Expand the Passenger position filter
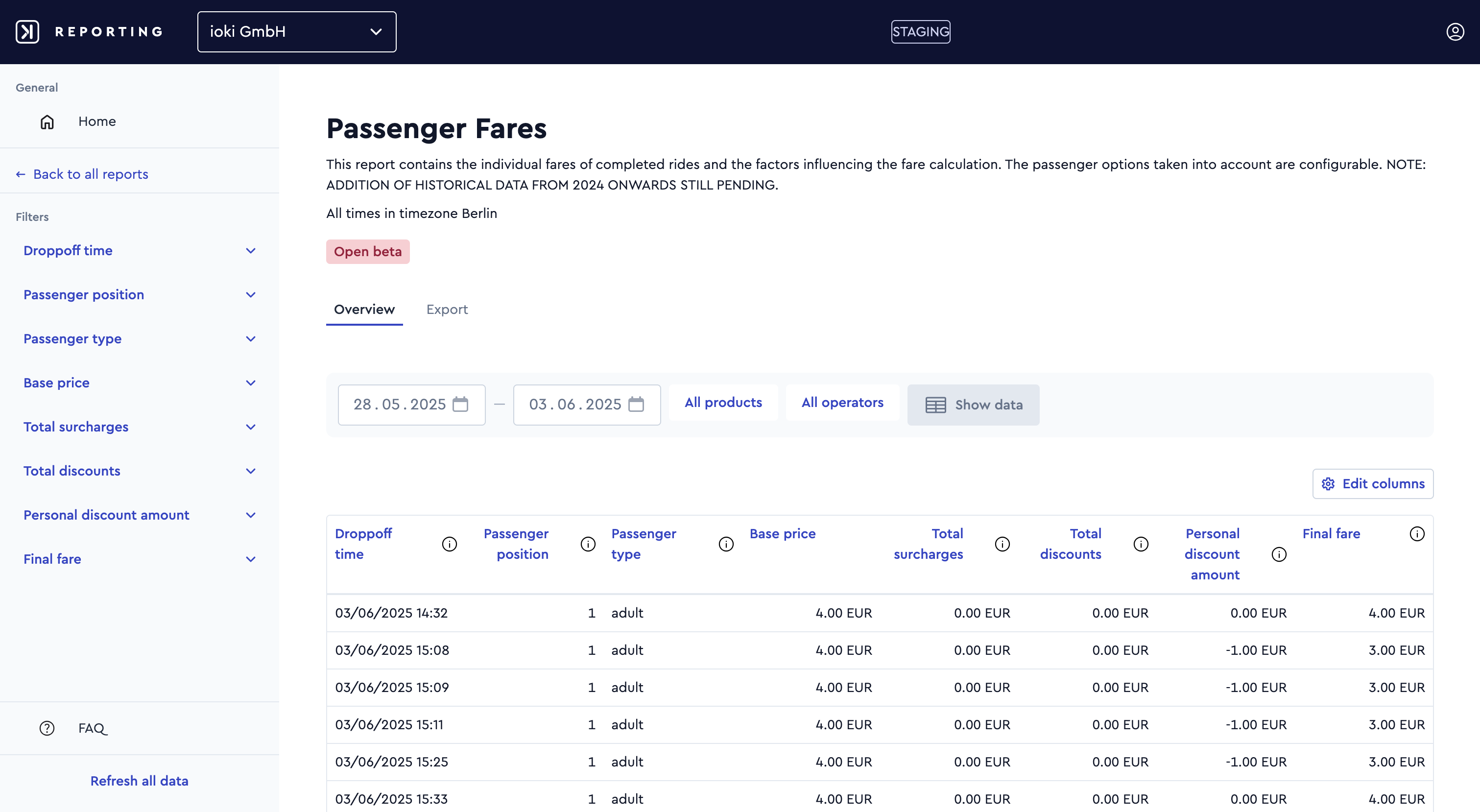Image resolution: width=1480 pixels, height=812 pixels. point(140,295)
